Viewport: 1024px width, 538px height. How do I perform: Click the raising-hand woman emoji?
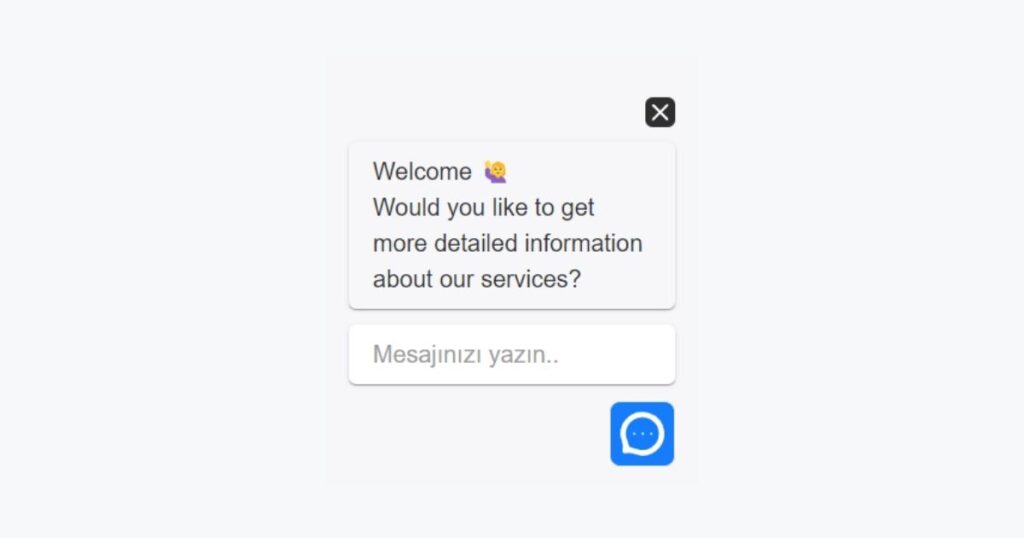(496, 172)
